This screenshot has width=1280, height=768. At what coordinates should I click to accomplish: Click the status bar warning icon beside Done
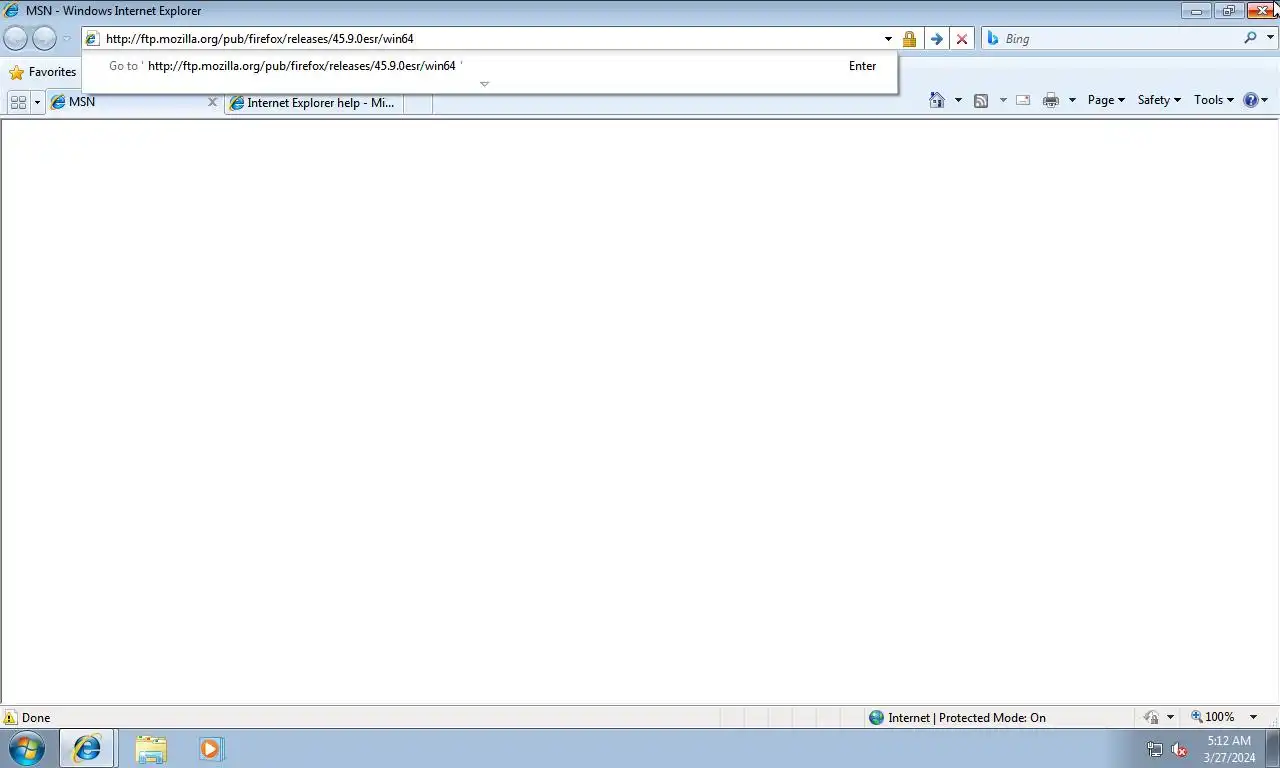(x=11, y=718)
